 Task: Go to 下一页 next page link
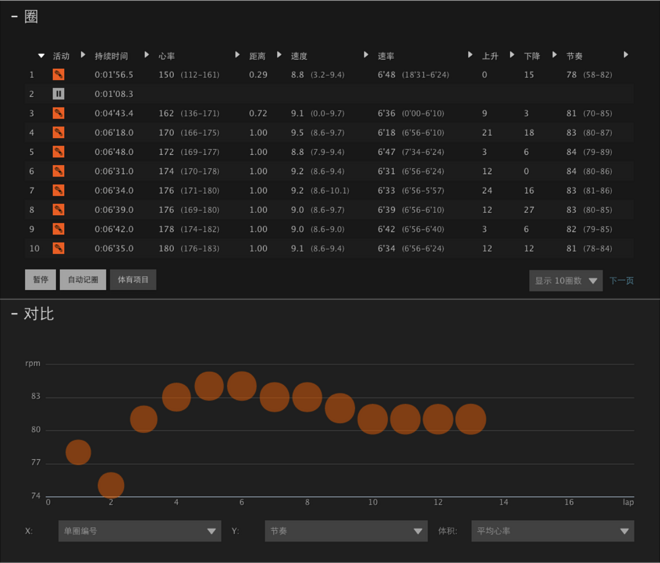pos(621,281)
